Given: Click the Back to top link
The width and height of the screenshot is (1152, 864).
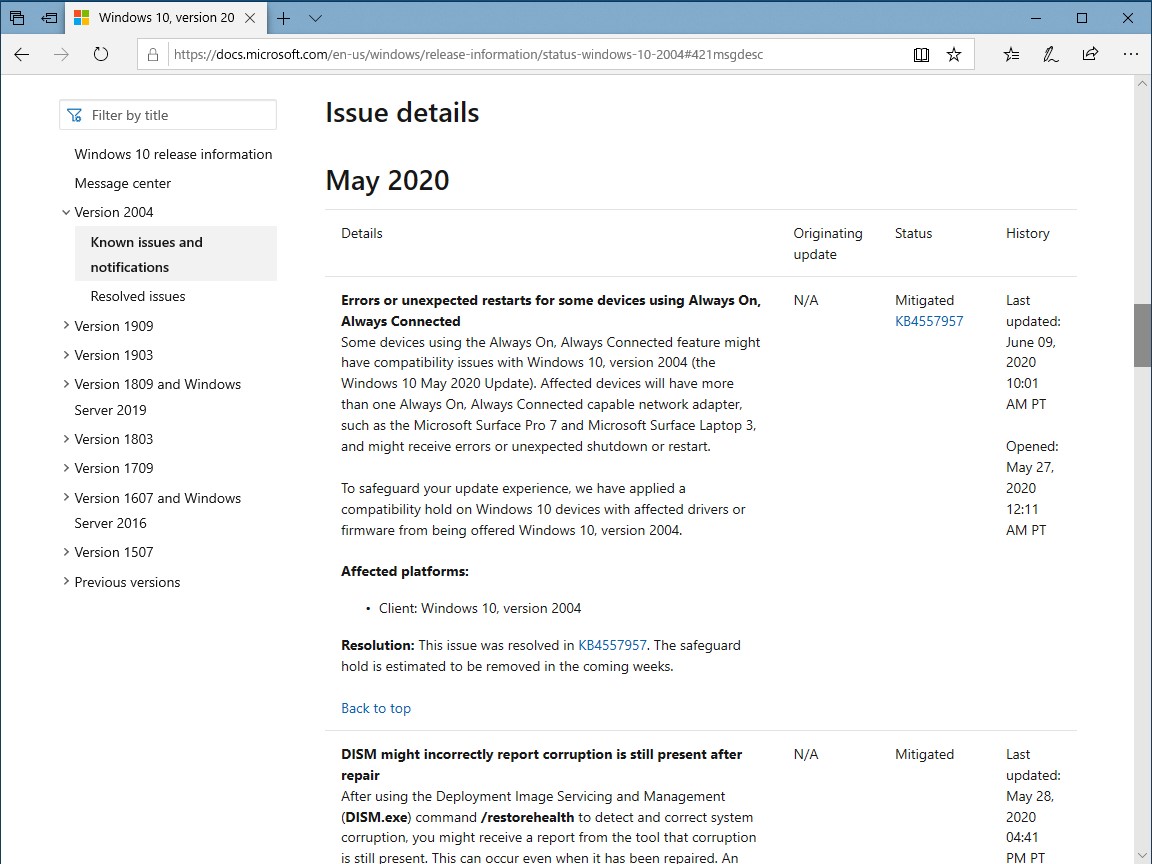Looking at the screenshot, I should tap(376, 708).
